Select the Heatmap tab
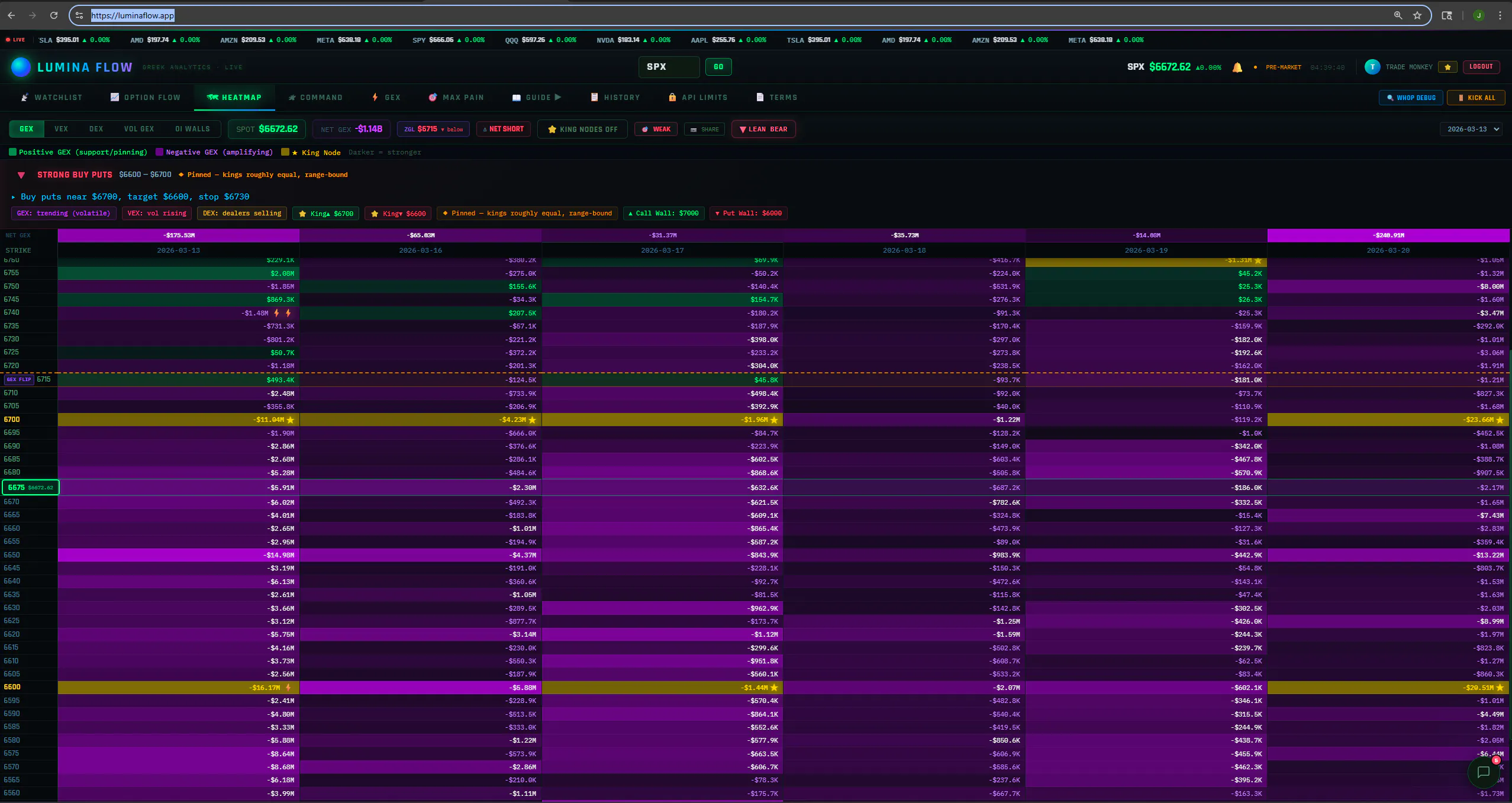The image size is (1512, 803). pyautogui.click(x=234, y=97)
